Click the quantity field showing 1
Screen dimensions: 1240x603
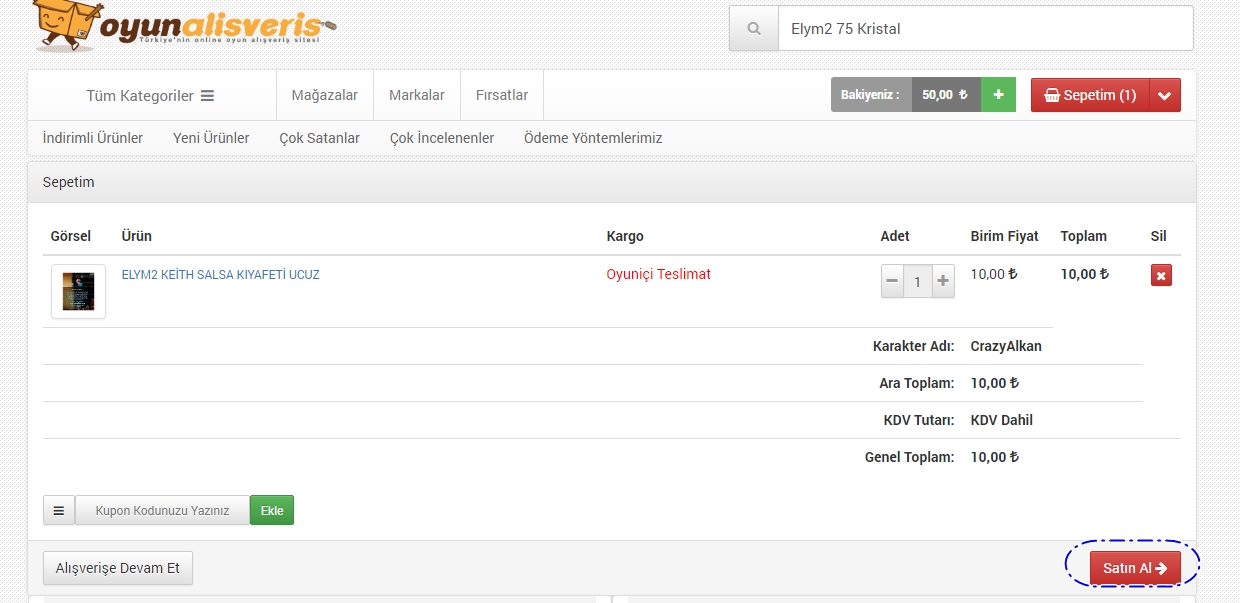918,281
